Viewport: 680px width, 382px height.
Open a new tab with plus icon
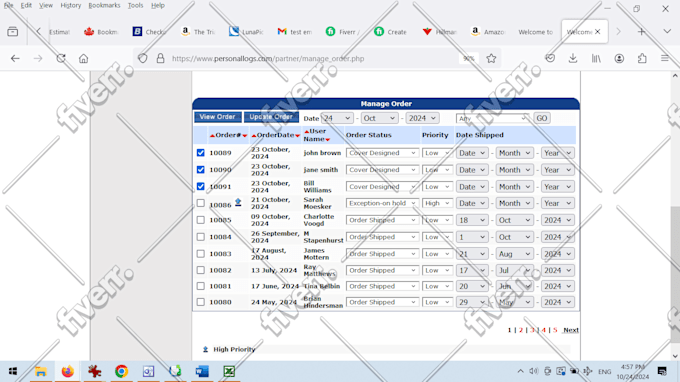click(641, 32)
